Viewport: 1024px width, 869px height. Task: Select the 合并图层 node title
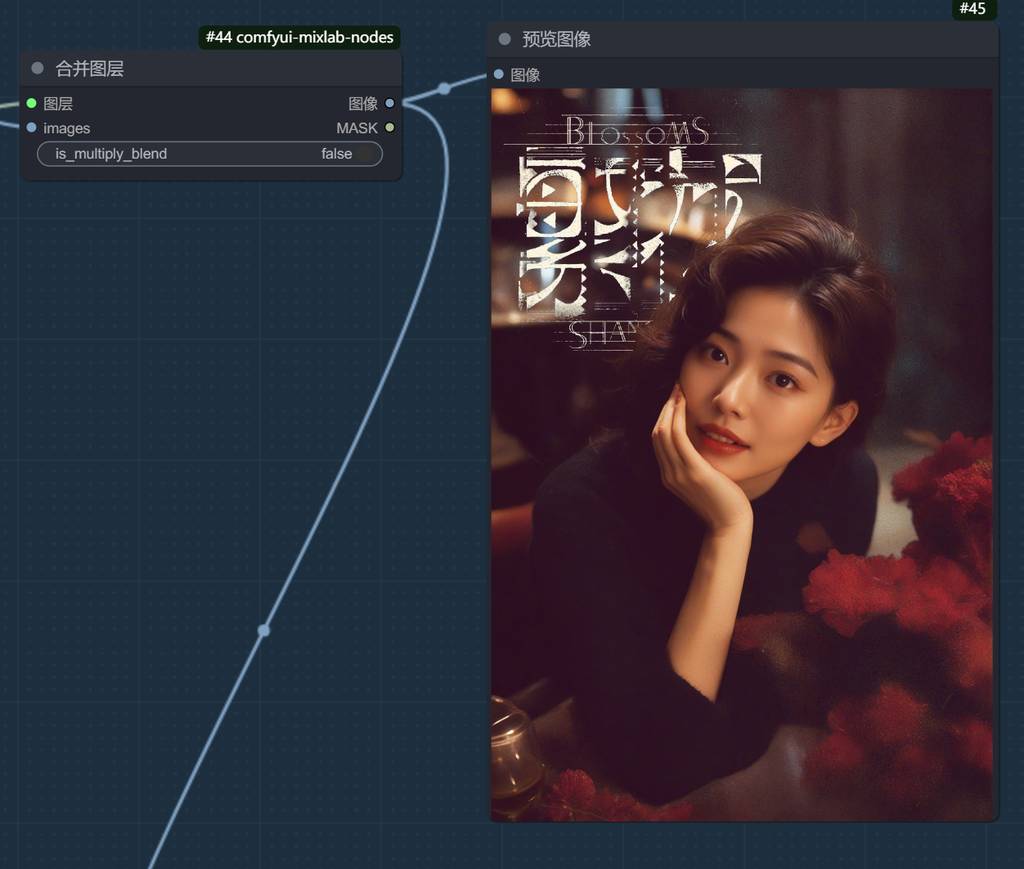click(x=90, y=69)
